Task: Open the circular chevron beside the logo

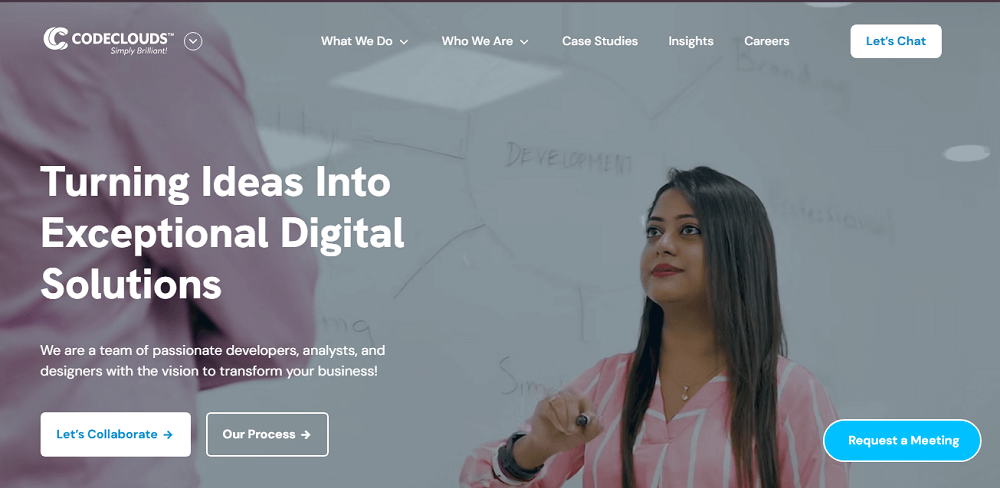Action: (193, 41)
